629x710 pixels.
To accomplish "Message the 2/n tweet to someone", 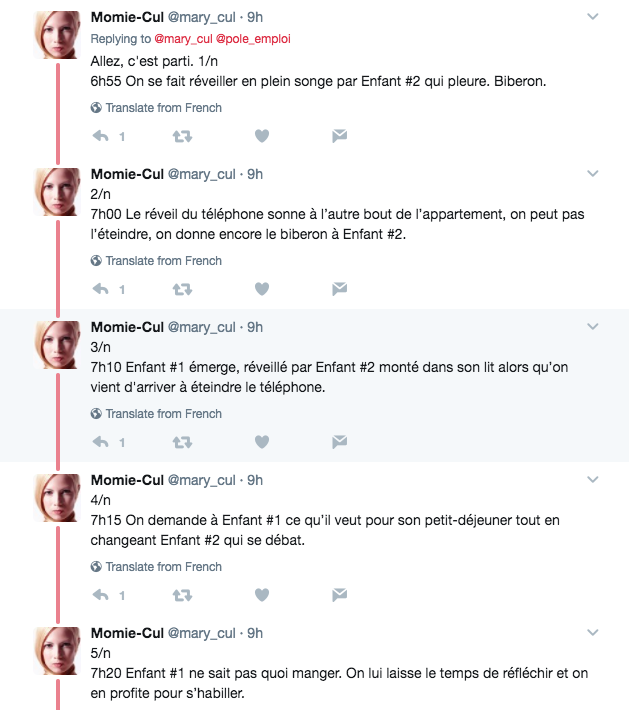I will [x=339, y=289].
